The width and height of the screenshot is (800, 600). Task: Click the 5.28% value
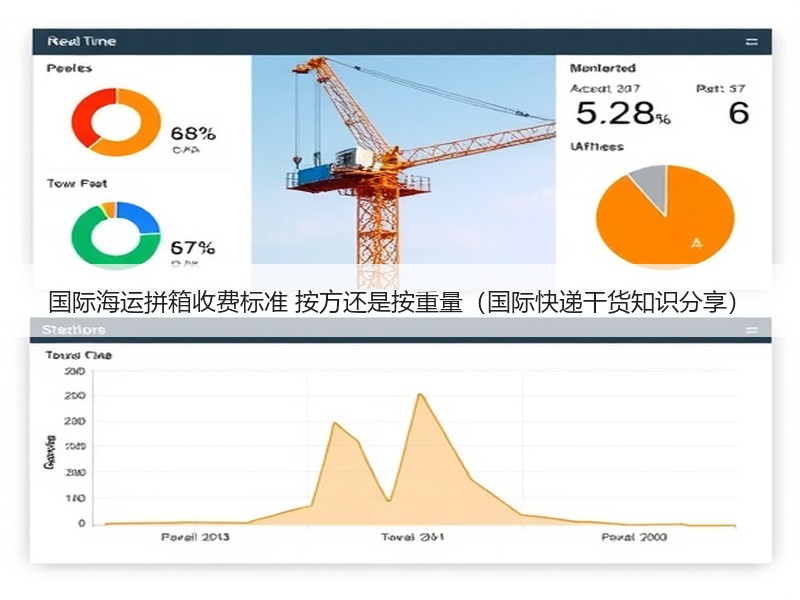623,113
